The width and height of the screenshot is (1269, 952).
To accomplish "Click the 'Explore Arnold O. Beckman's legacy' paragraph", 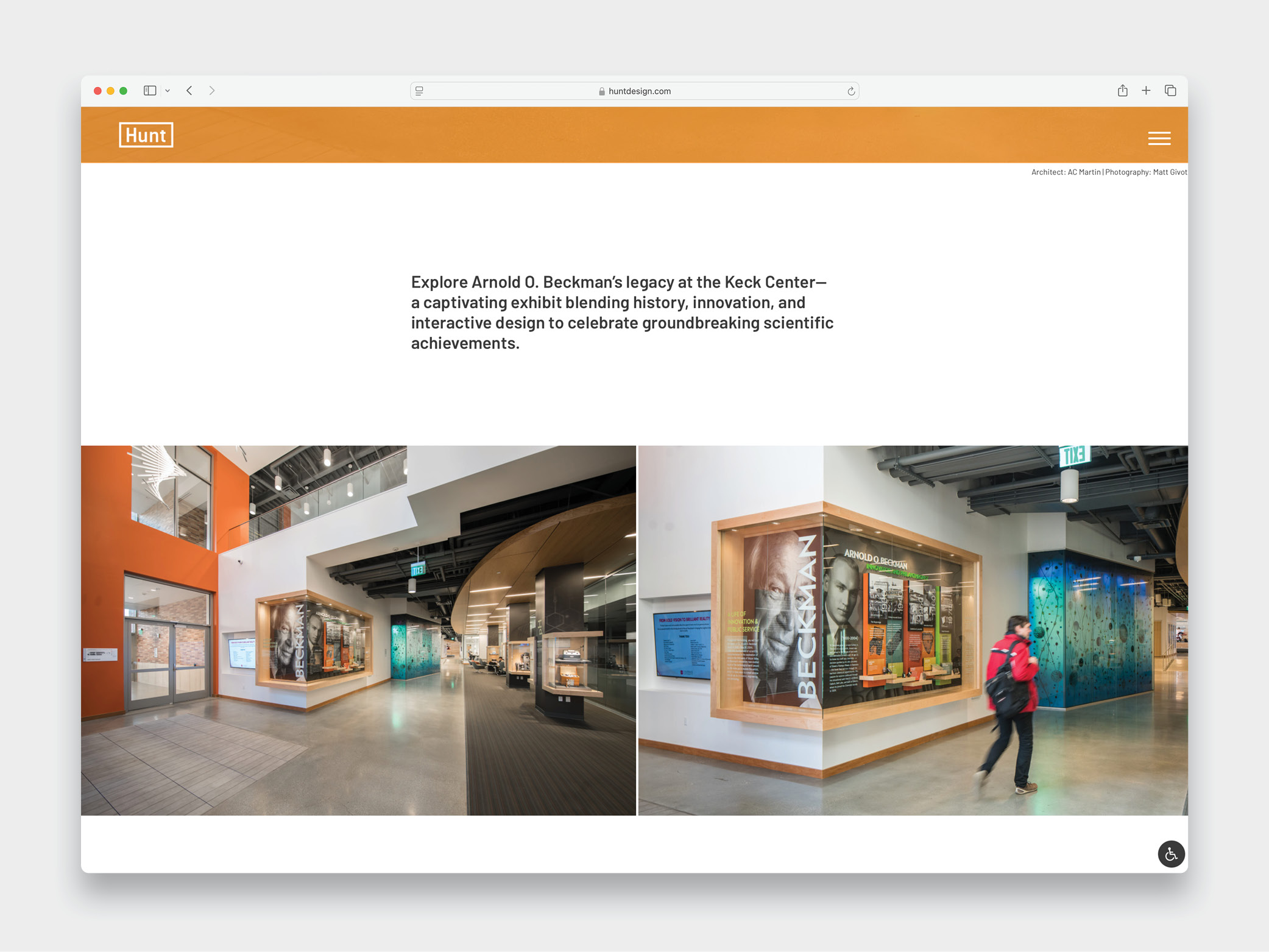I will pos(622,312).
